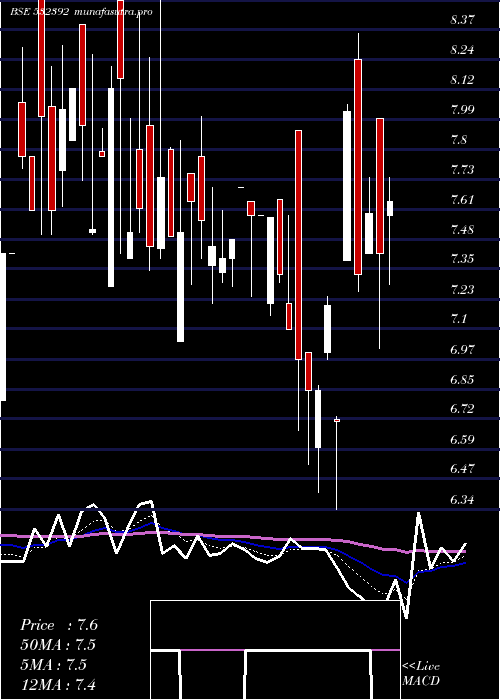Click the 8.24 price axis label

coord(462,50)
